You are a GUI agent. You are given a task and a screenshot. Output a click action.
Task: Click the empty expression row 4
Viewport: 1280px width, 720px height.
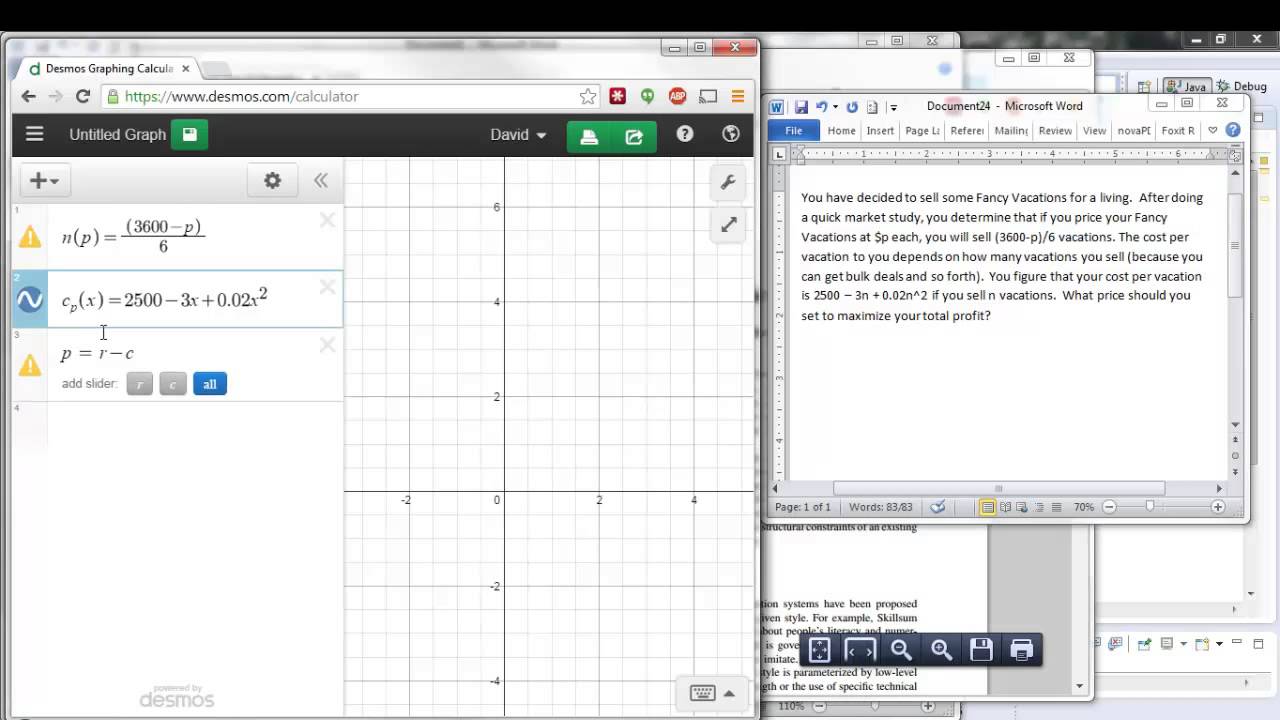click(x=177, y=428)
